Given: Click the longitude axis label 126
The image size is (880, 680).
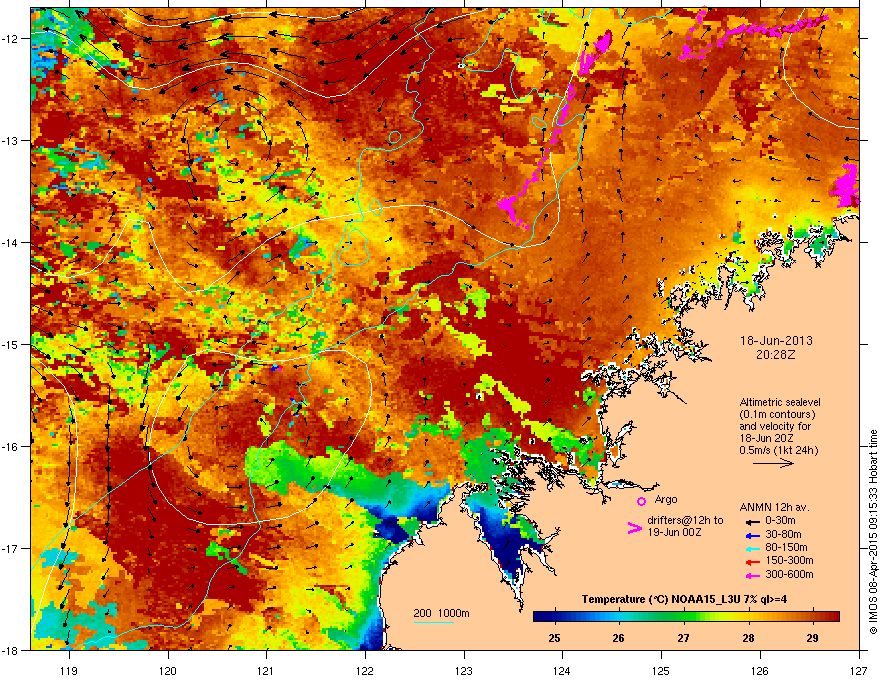Looking at the screenshot, I should (760, 670).
